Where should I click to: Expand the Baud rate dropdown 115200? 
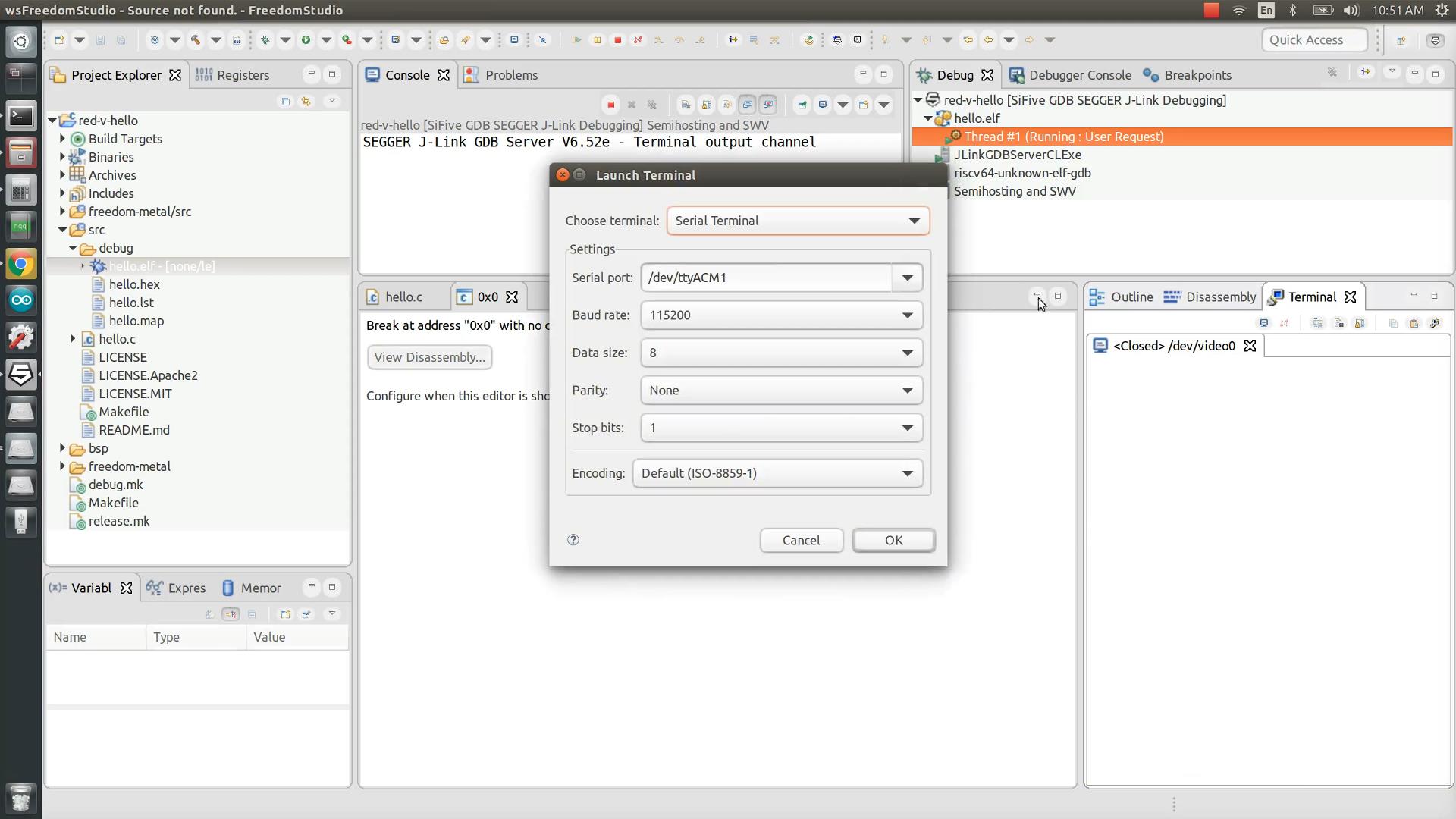(907, 315)
